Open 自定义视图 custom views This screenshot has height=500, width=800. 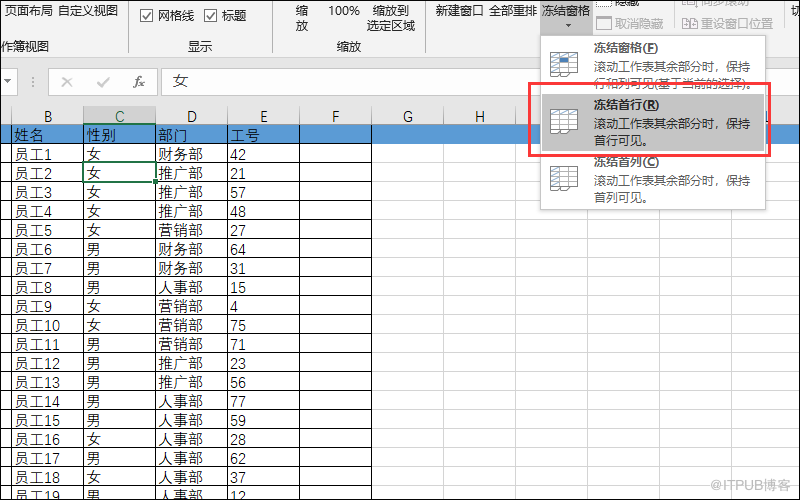(x=88, y=11)
